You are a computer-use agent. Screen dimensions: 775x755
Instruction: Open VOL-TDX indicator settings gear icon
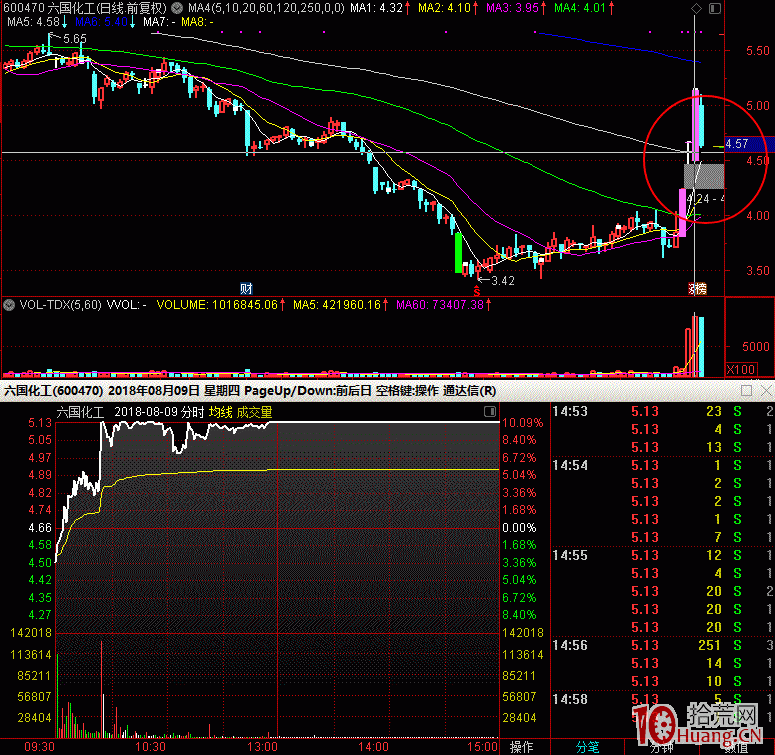[8, 305]
